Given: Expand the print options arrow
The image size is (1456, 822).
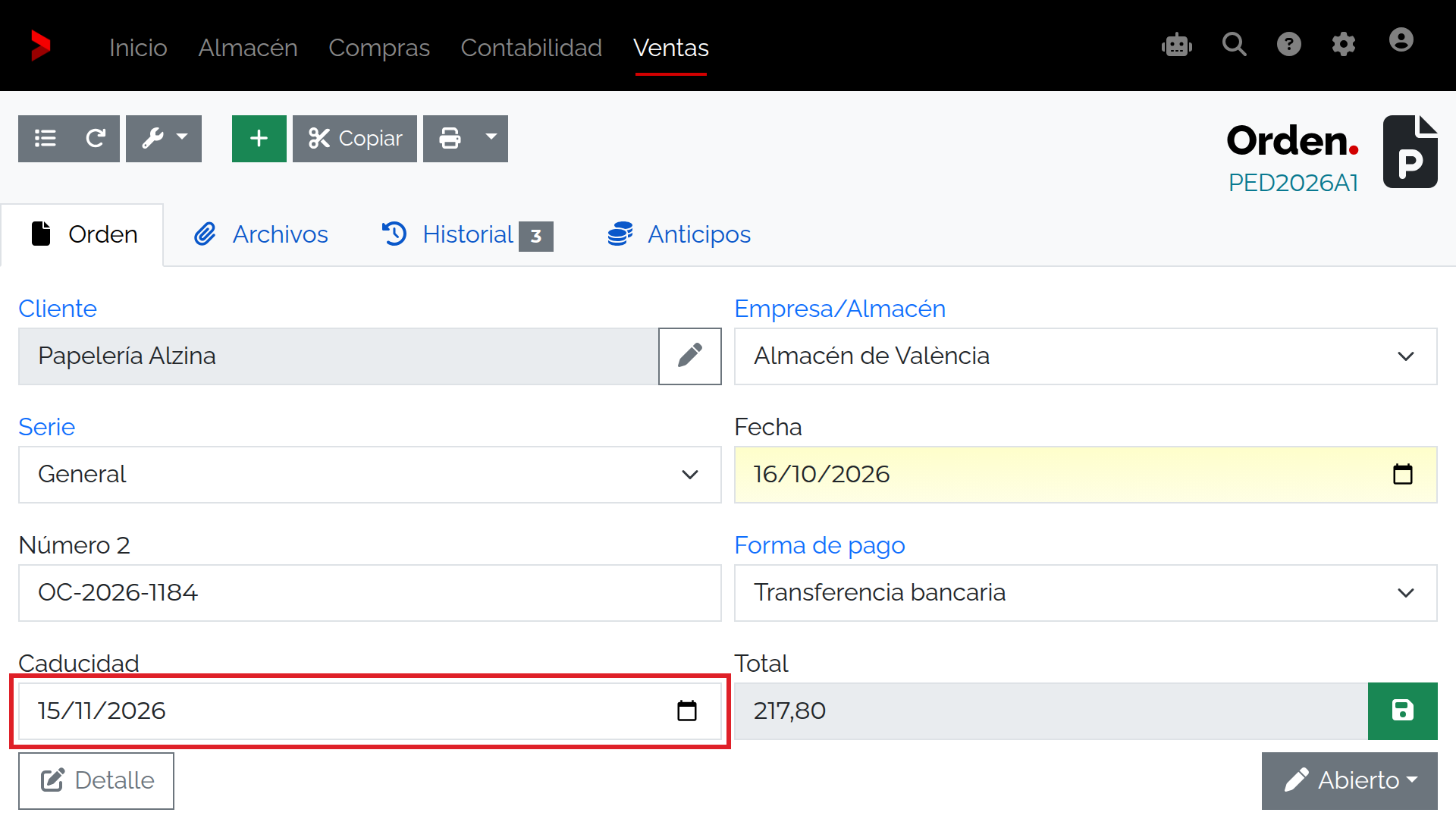Looking at the screenshot, I should pos(491,138).
